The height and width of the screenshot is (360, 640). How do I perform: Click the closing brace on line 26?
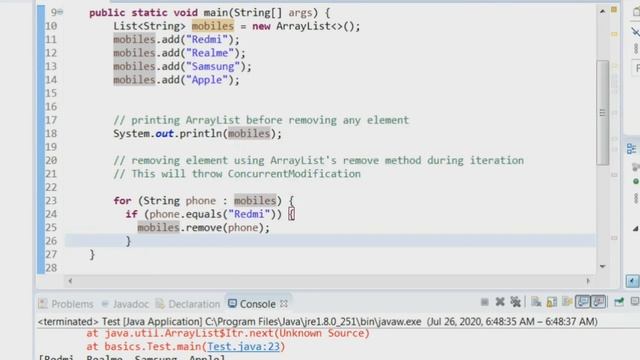[129, 241]
